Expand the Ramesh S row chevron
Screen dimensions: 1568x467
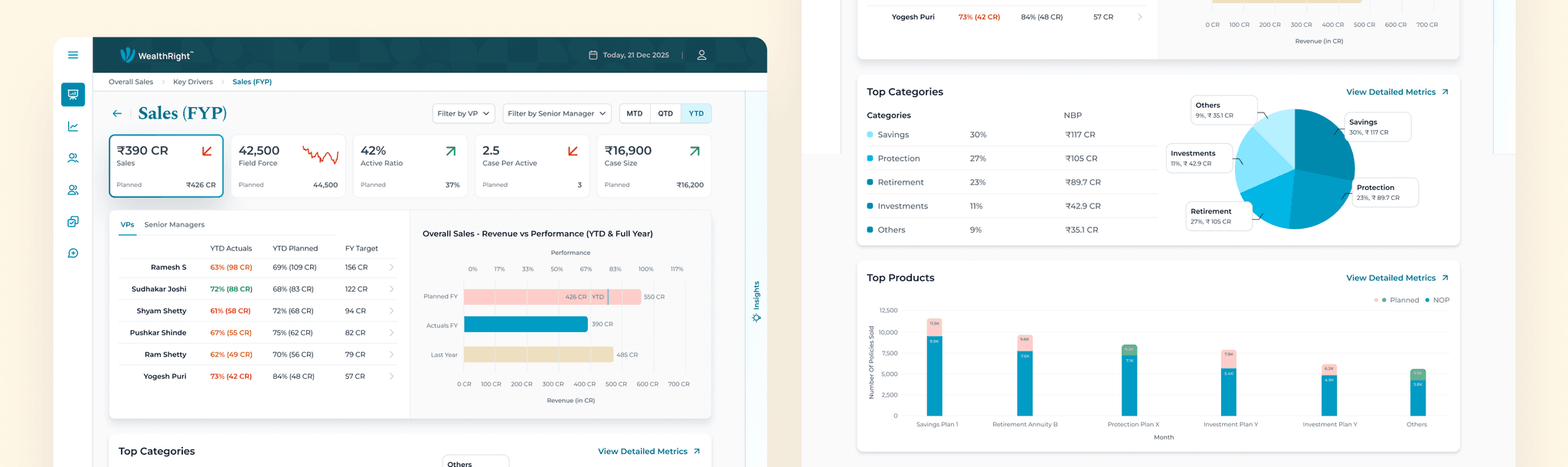click(391, 267)
